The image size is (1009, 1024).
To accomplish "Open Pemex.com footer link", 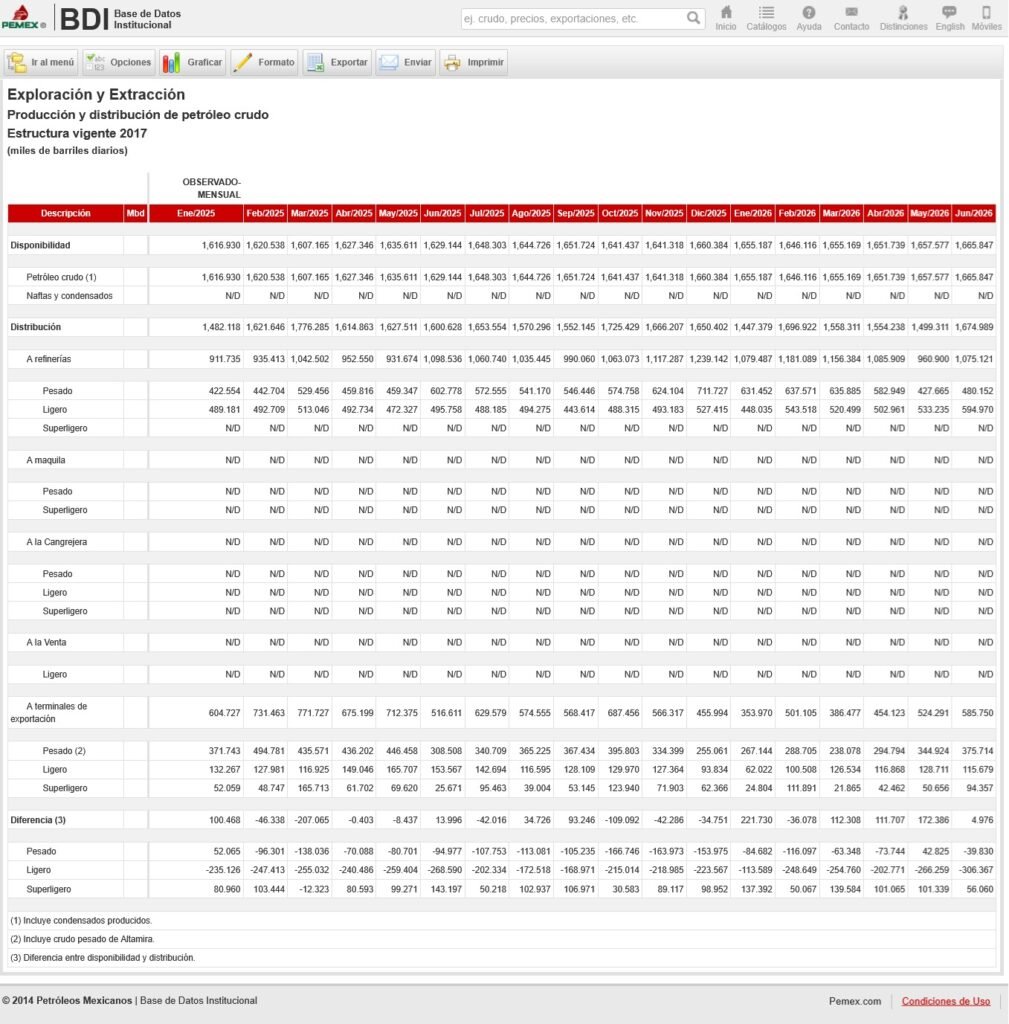I will pyautogui.click(x=855, y=1001).
